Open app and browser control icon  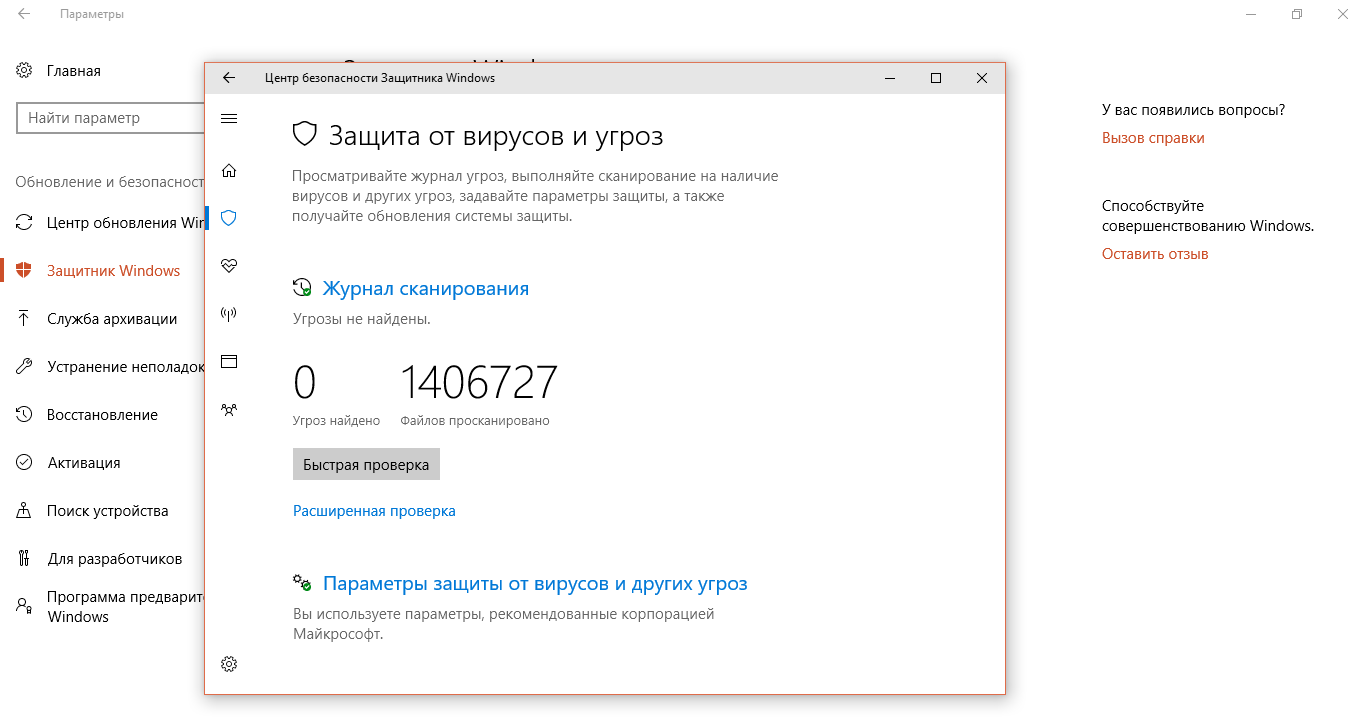coord(229,361)
